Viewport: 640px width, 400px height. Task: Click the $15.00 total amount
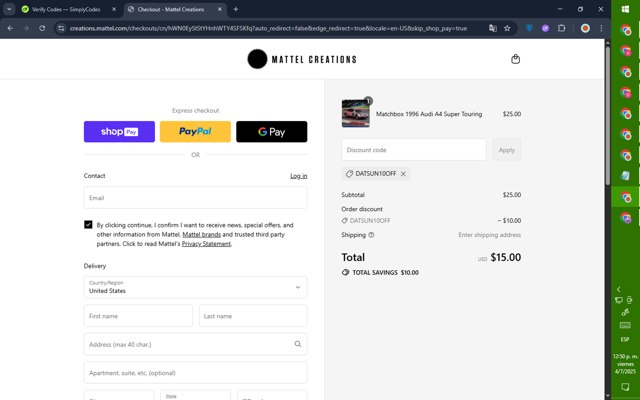(506, 257)
